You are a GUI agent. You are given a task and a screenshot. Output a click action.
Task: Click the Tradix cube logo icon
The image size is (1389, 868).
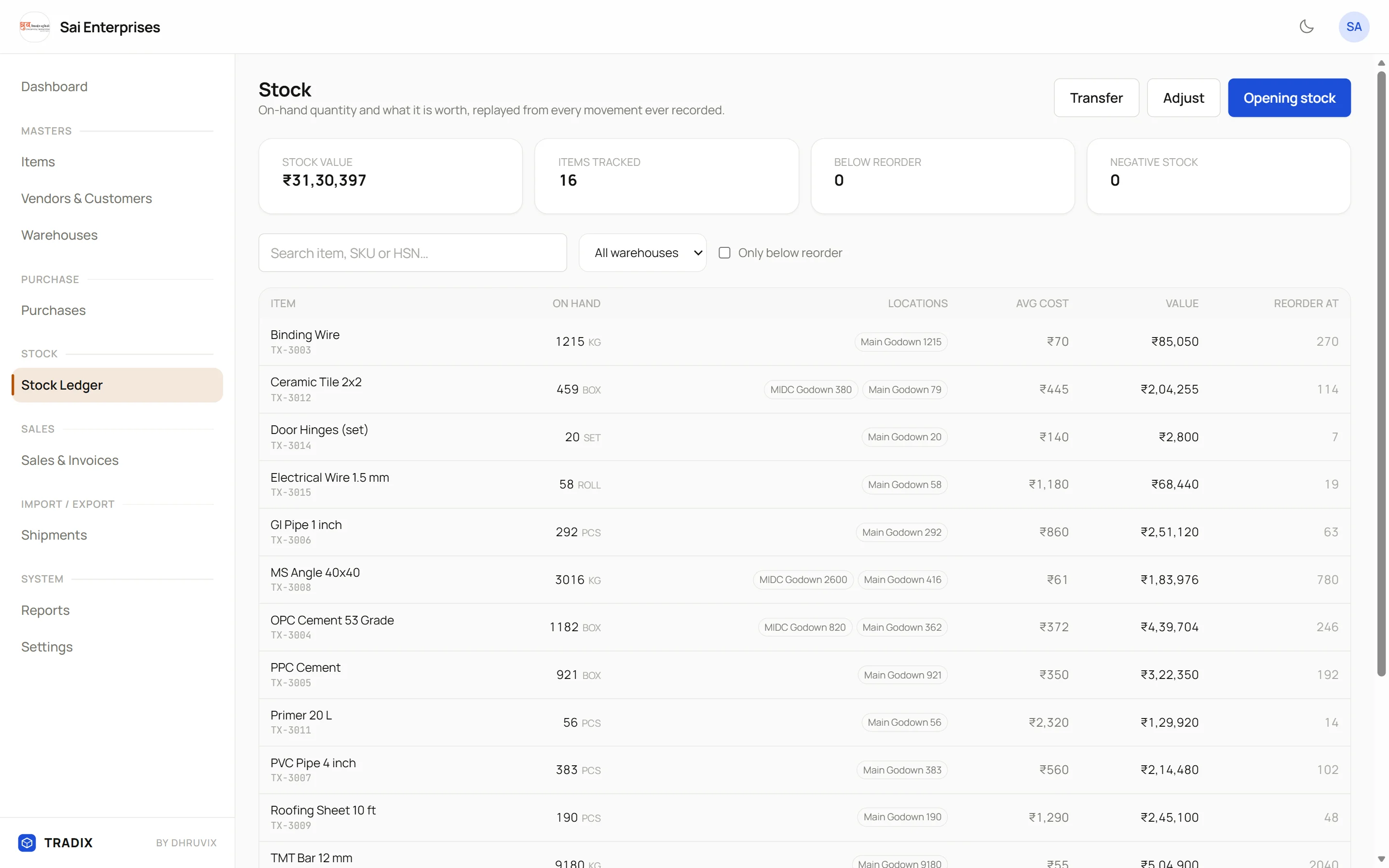pyautogui.click(x=27, y=842)
